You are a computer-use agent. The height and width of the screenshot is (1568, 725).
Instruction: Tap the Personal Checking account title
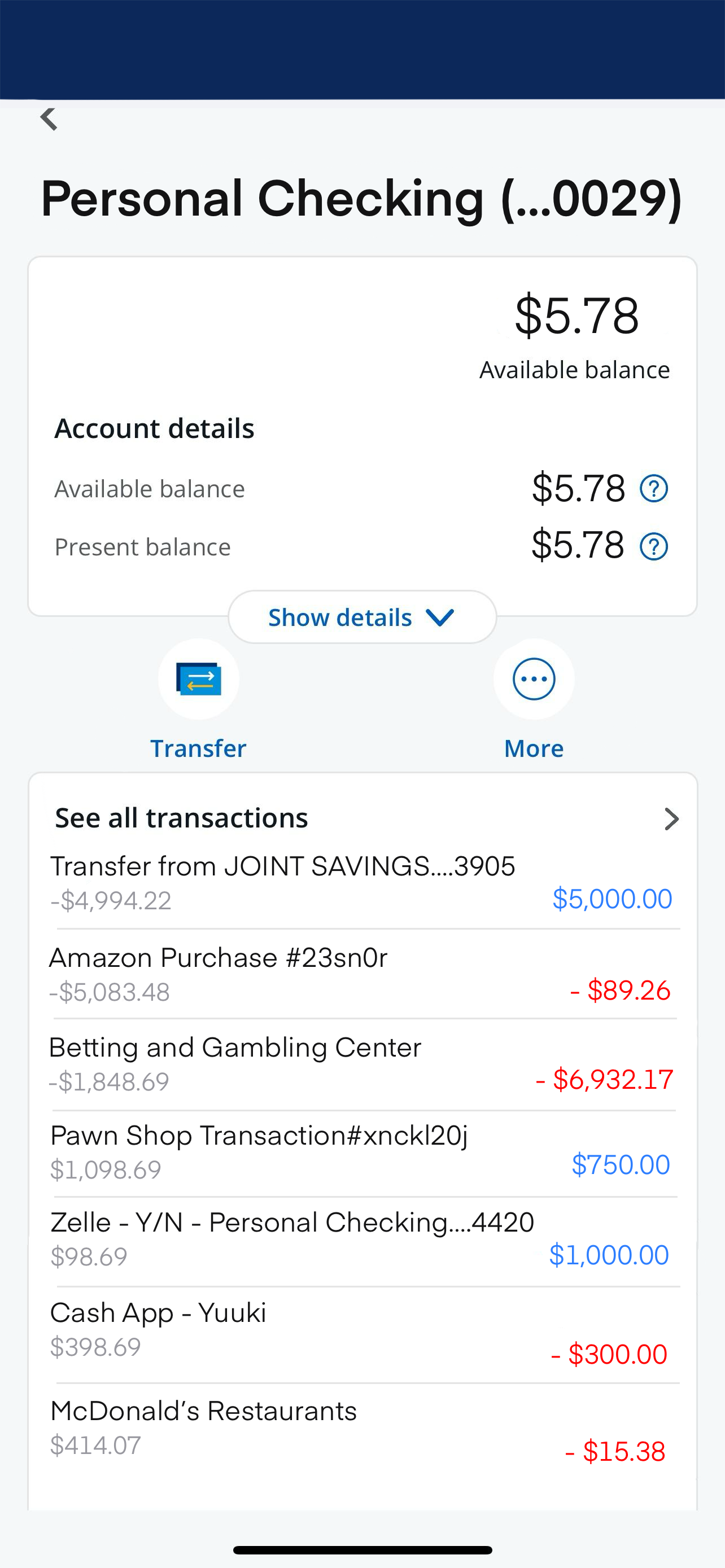pyautogui.click(x=361, y=199)
